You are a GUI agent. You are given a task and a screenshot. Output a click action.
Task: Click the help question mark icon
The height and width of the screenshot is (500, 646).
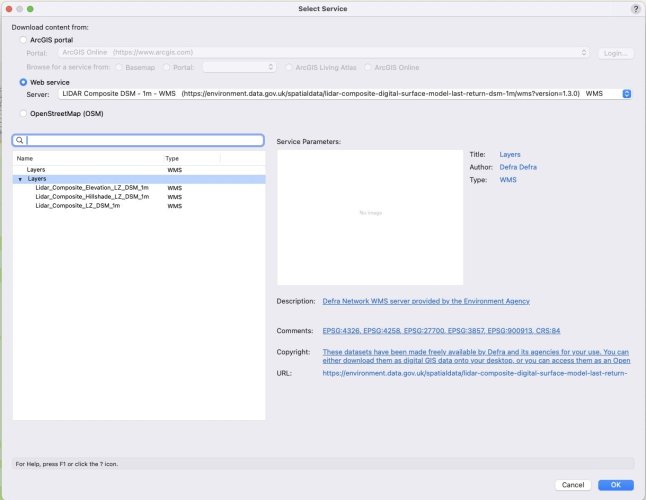636,8
